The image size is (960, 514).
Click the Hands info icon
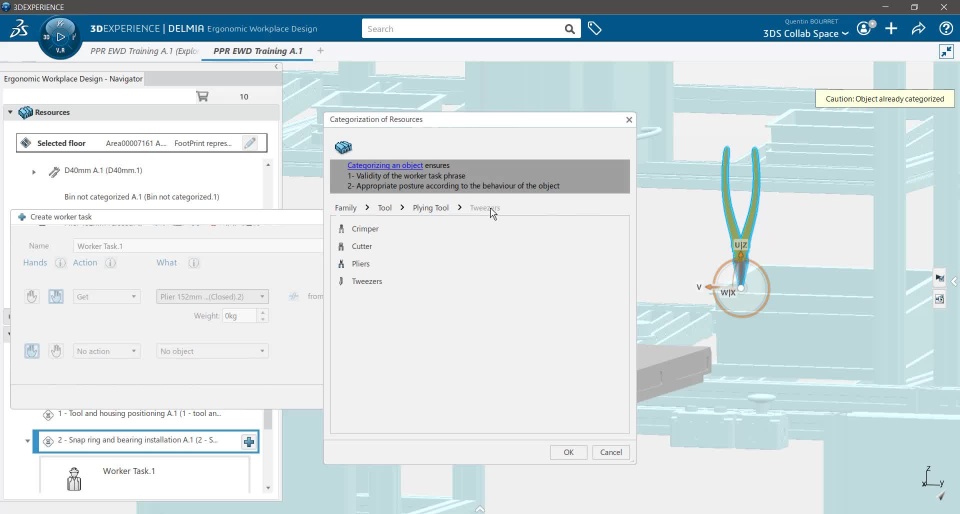coord(60,263)
